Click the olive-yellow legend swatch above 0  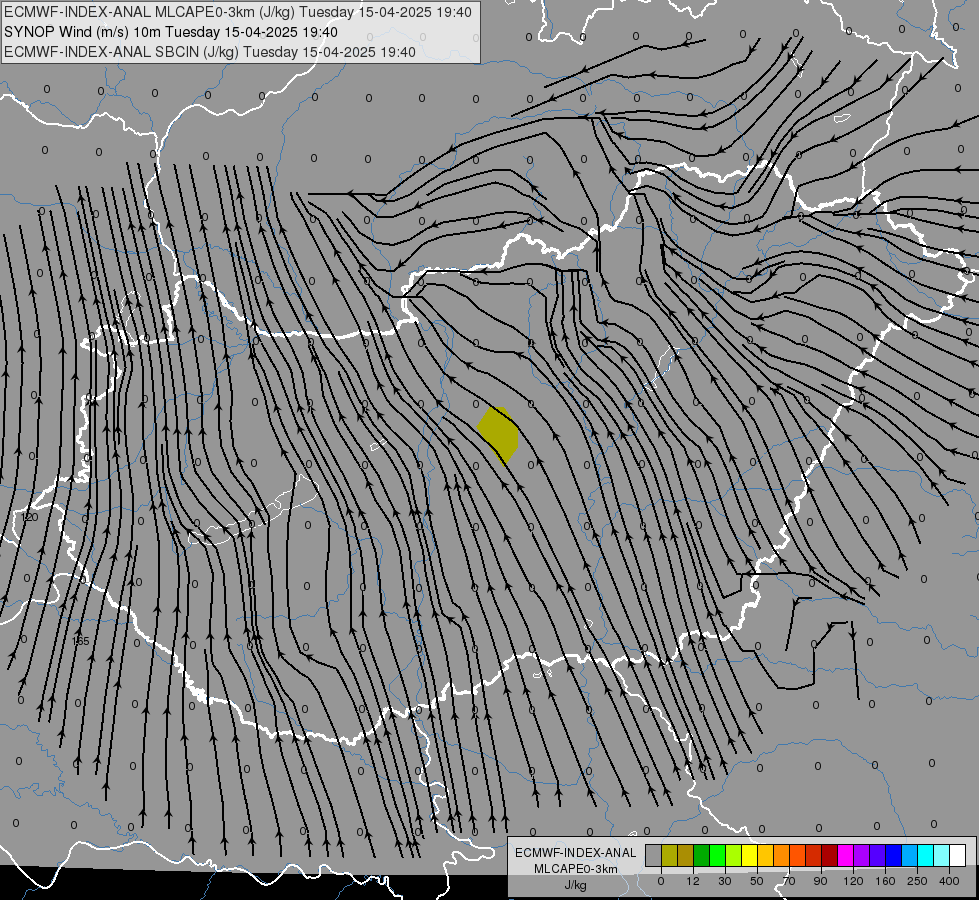[670, 855]
